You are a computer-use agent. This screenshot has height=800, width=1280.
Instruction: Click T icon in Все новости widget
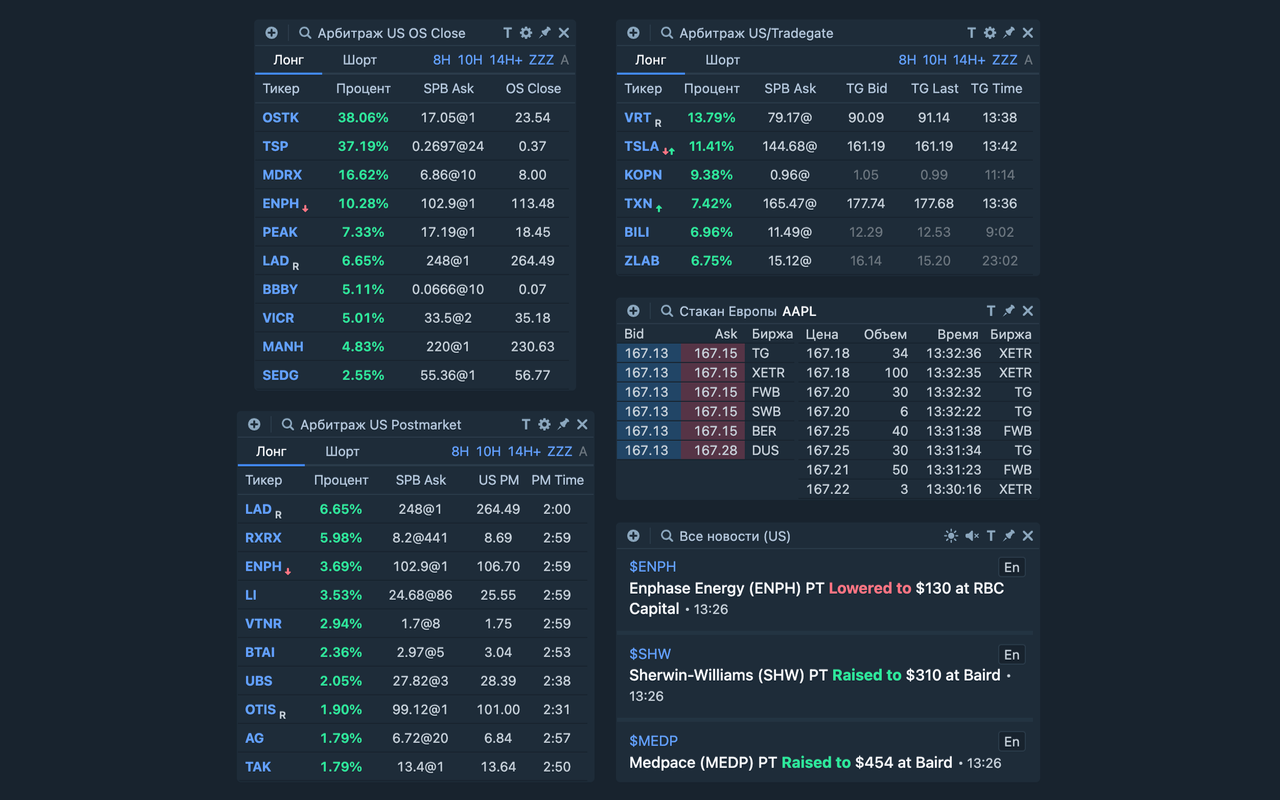coord(990,536)
